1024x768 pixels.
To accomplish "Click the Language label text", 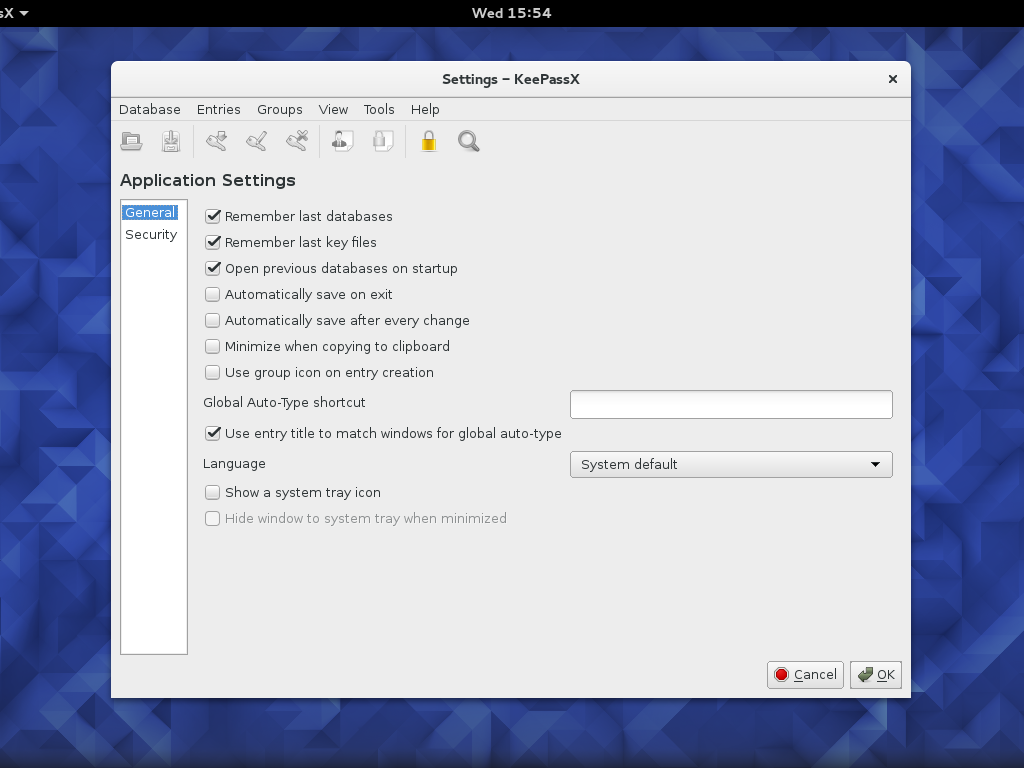I will click(234, 464).
